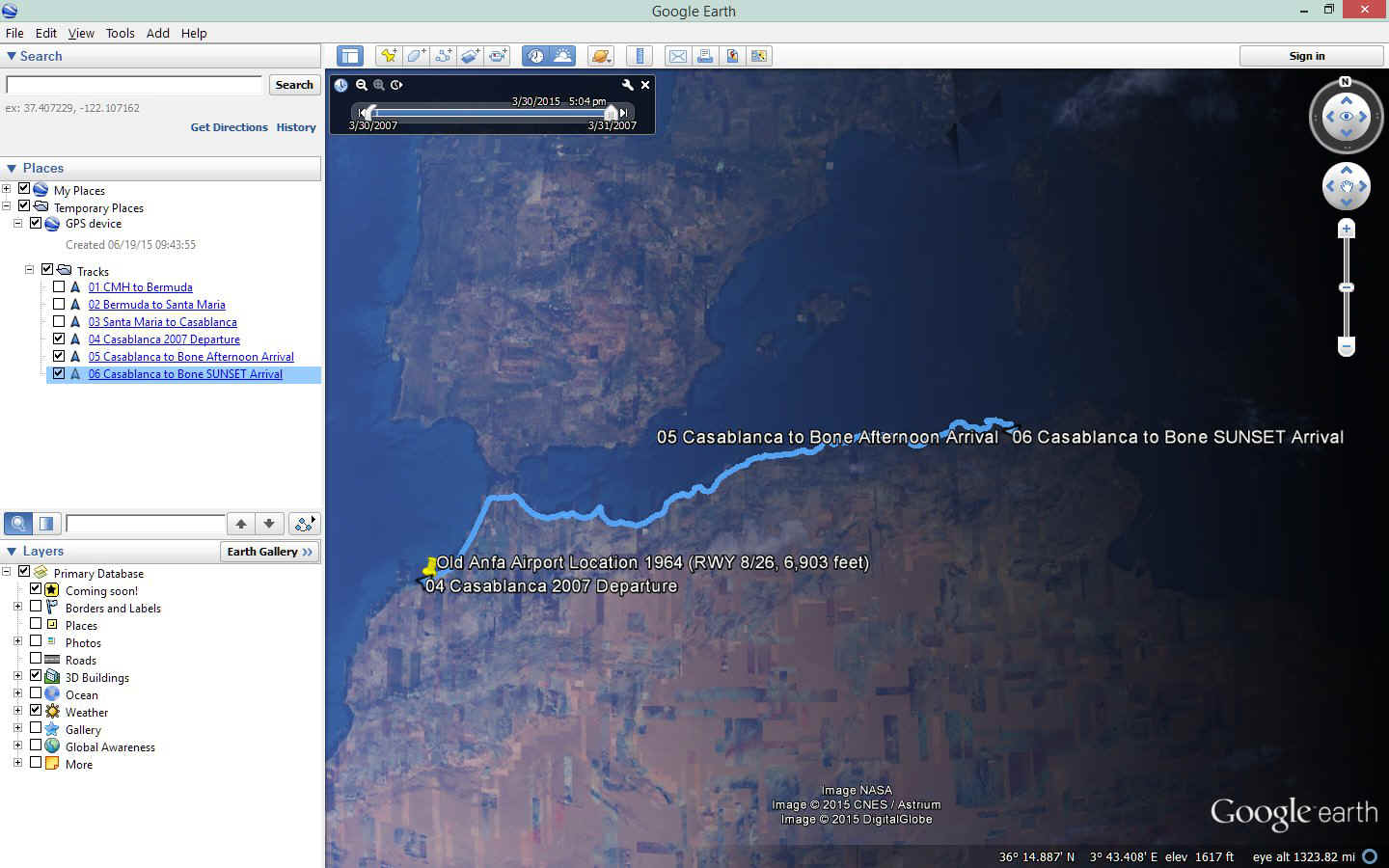Click the places panel view icon
Image resolution: width=1389 pixels, height=868 pixels.
coord(45,524)
